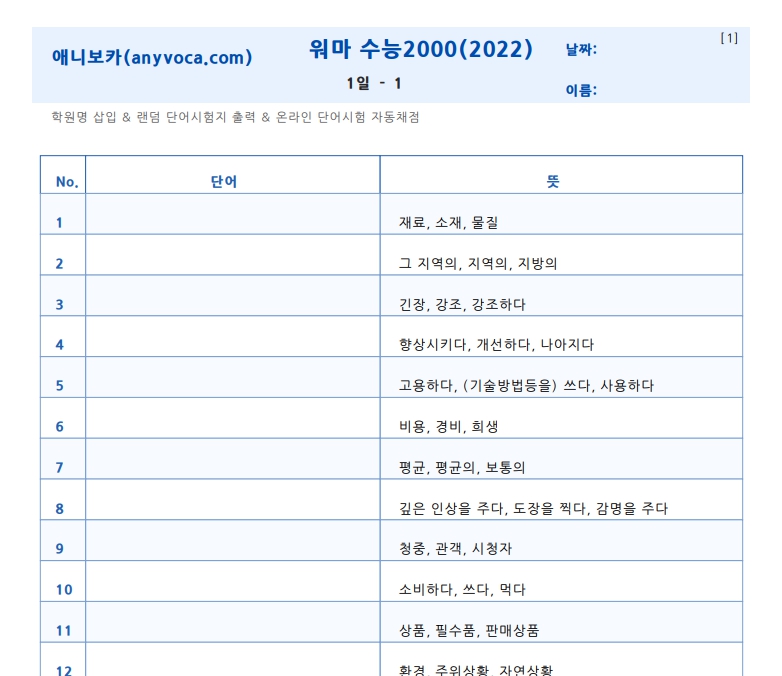Screen dimensions: 782x676
Task: Click the meaning '향상시키다, 개선하다, 나아지다'
Action: [x=496, y=345]
